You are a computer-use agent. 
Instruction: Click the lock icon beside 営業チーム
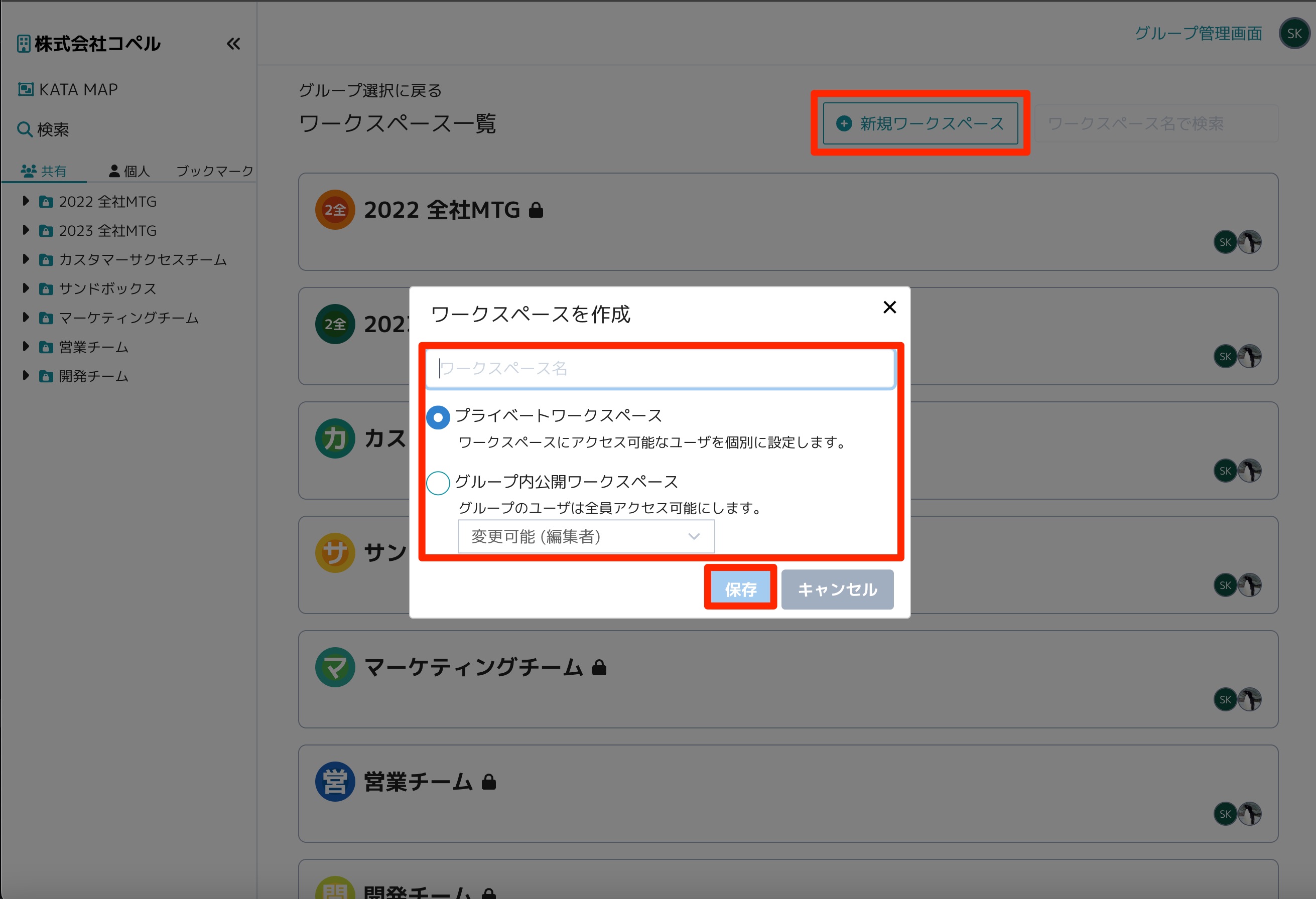(x=489, y=783)
